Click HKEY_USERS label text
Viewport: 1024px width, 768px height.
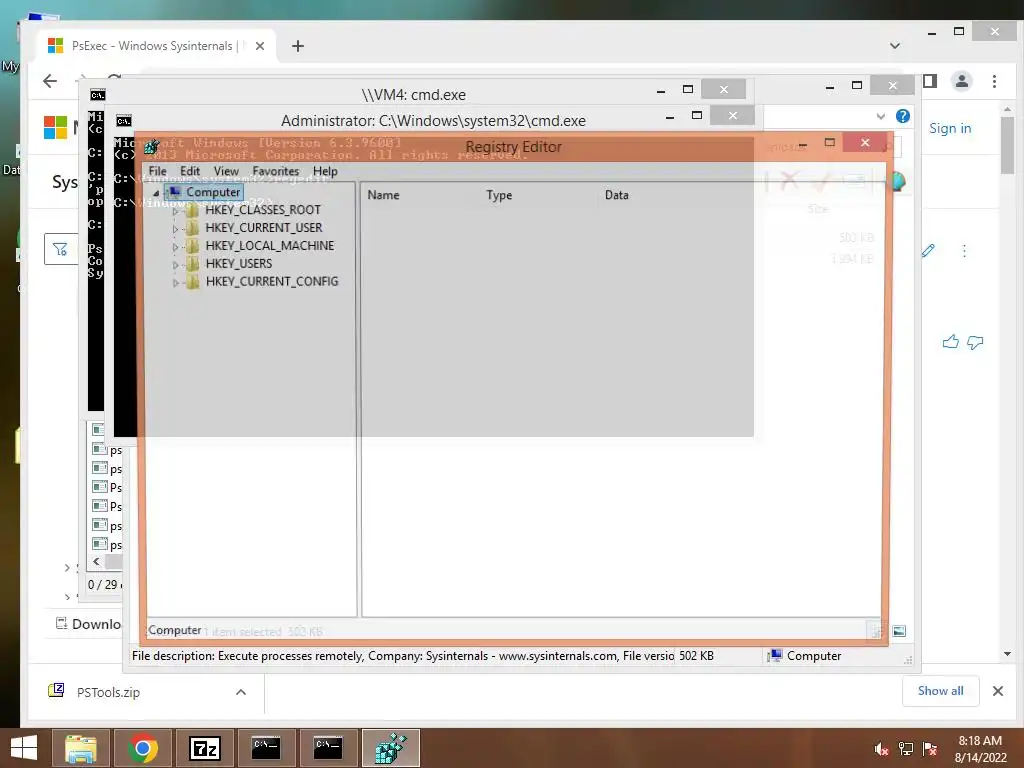pos(239,263)
